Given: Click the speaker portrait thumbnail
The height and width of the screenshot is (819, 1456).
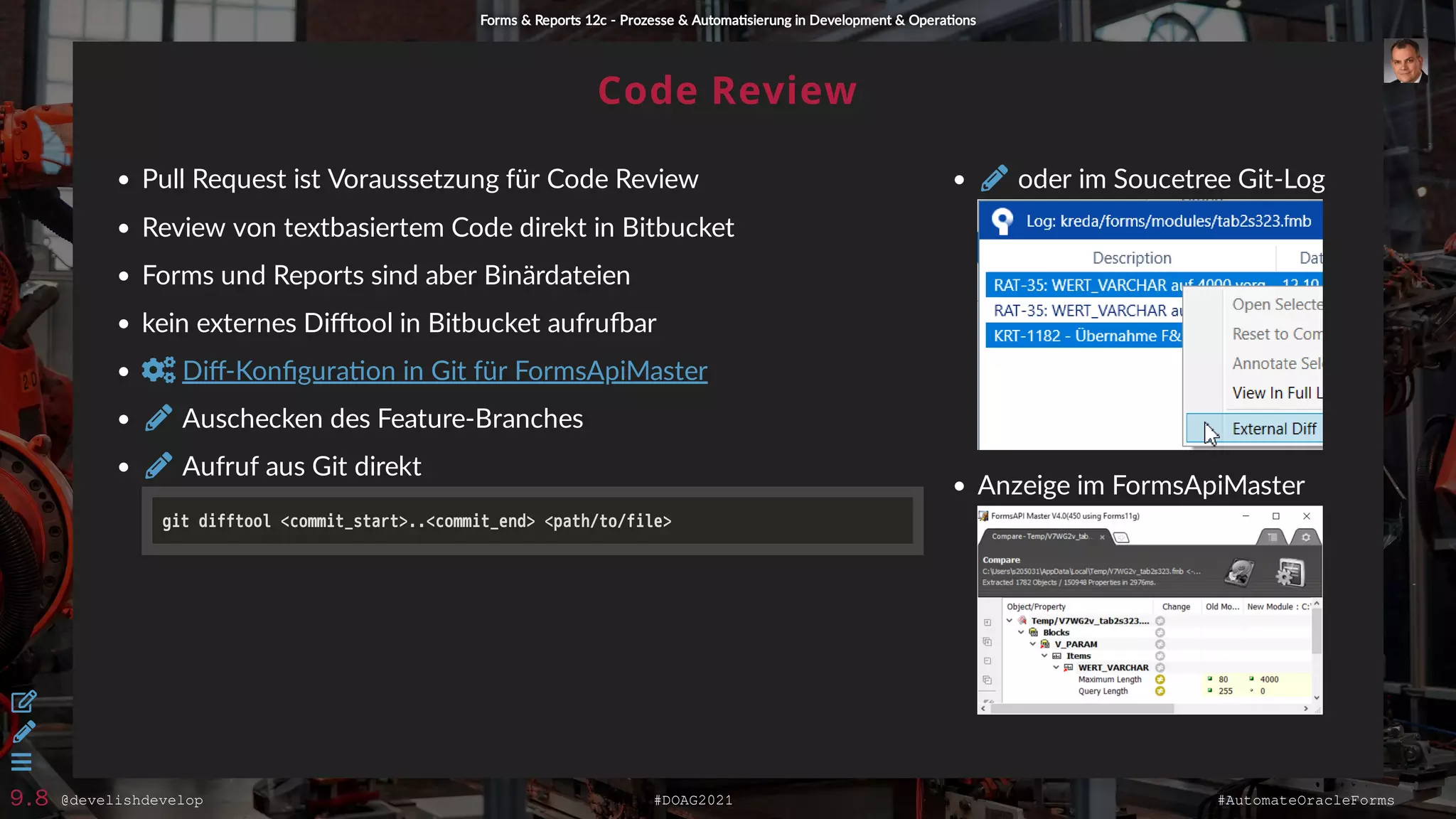Looking at the screenshot, I should coord(1405,61).
